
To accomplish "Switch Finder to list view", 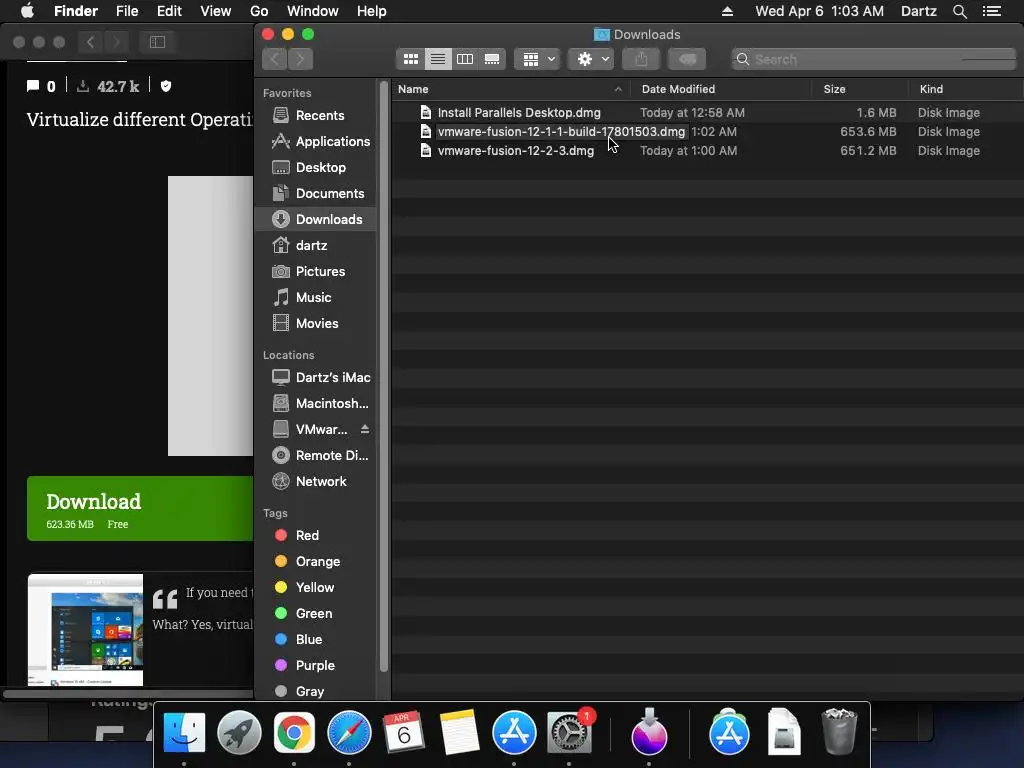I will tap(438, 59).
